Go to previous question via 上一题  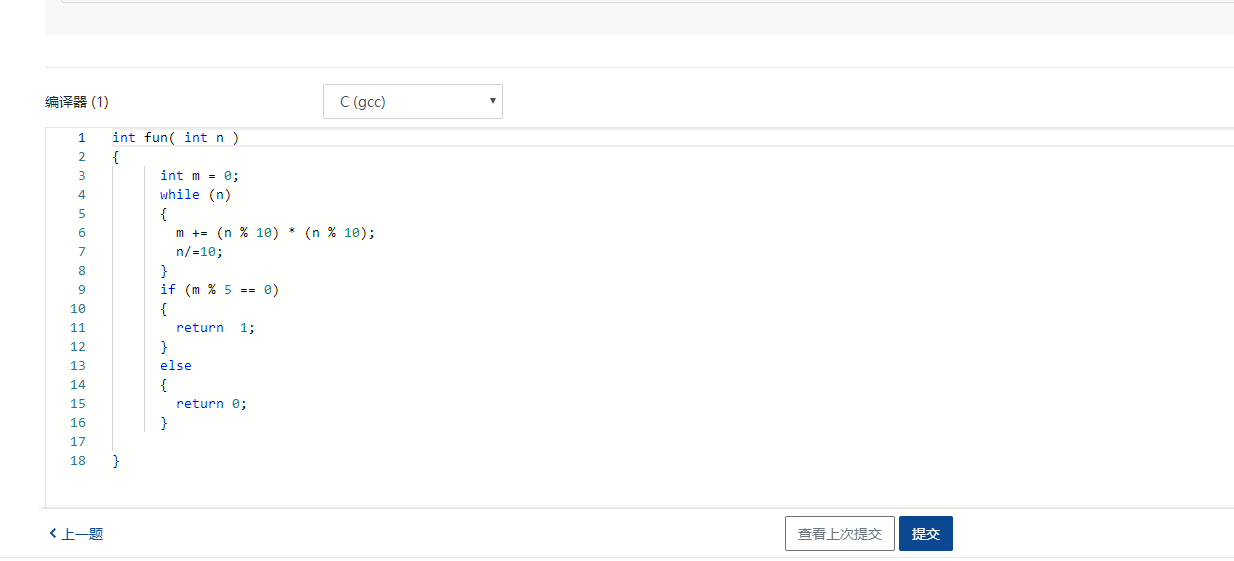coord(77,534)
